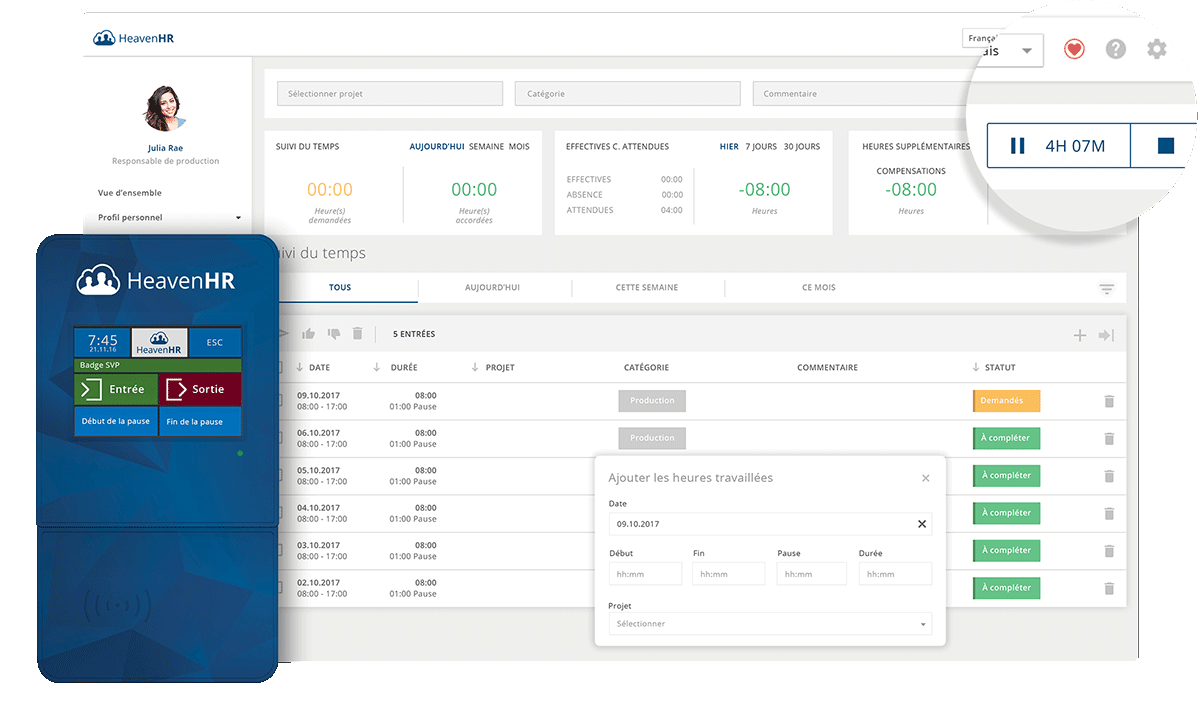
Task: Delete the 03.10.2017 entry with its trash icon
Action: click(1109, 550)
